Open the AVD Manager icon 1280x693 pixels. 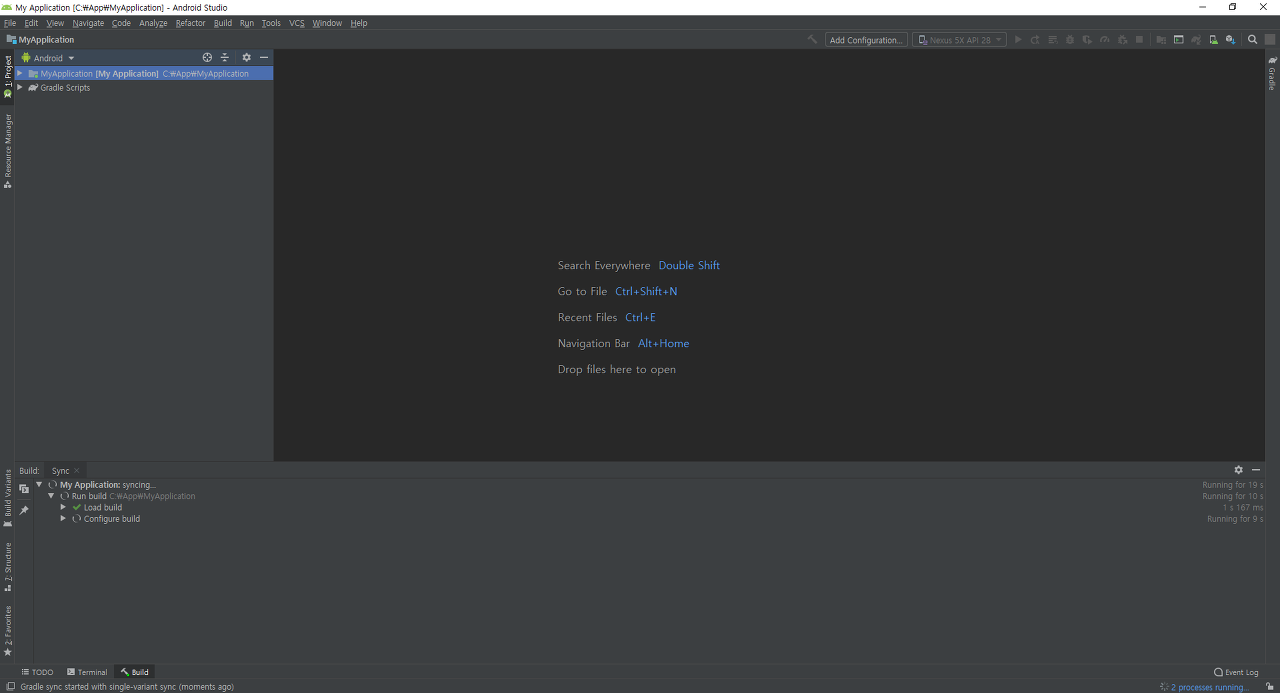(x=1213, y=40)
